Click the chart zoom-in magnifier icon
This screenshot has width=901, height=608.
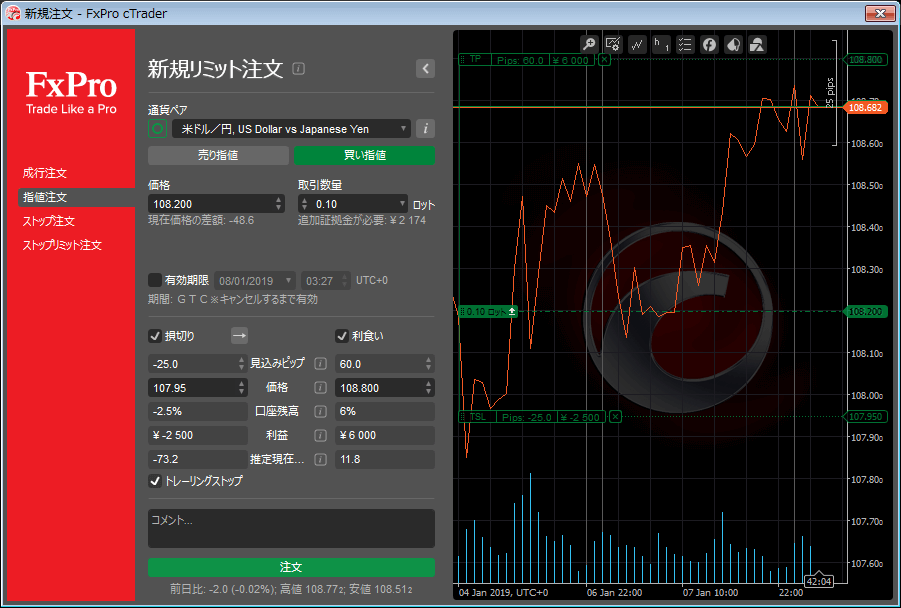[x=589, y=44]
